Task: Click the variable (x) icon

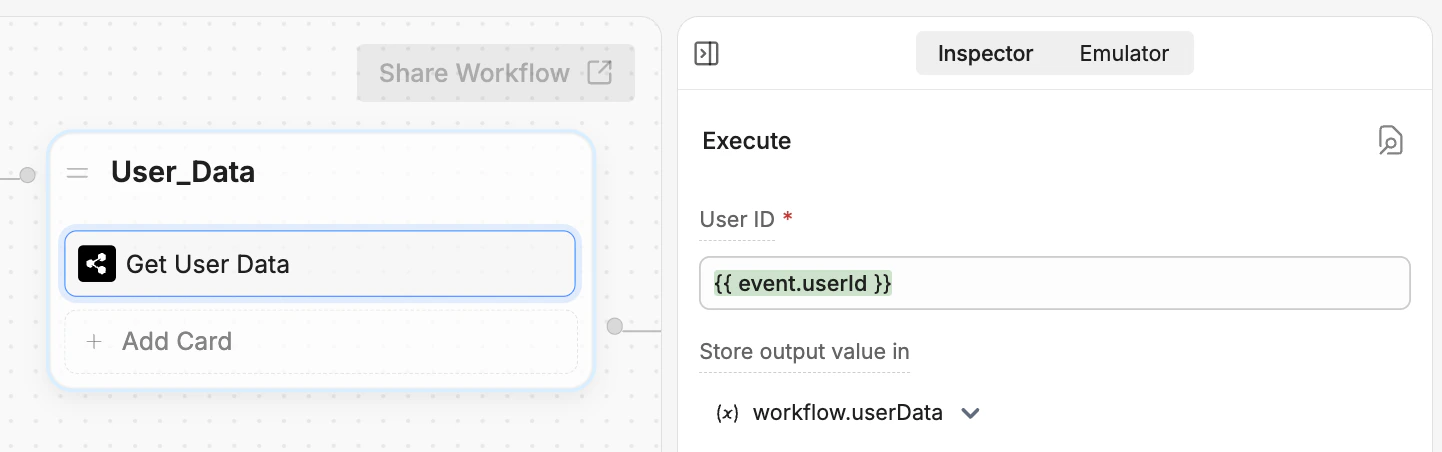Action: coord(727,413)
